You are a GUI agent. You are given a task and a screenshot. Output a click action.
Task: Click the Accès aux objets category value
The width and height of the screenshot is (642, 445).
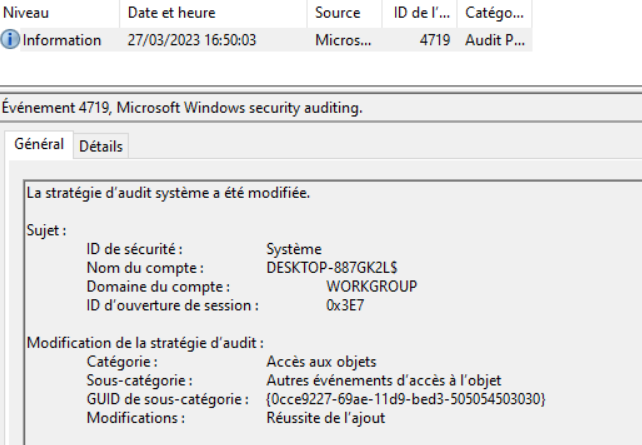(x=321, y=362)
